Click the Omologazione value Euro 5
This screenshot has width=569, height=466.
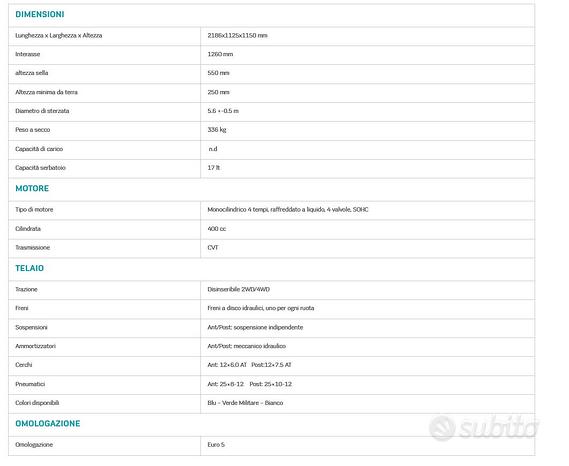click(216, 445)
